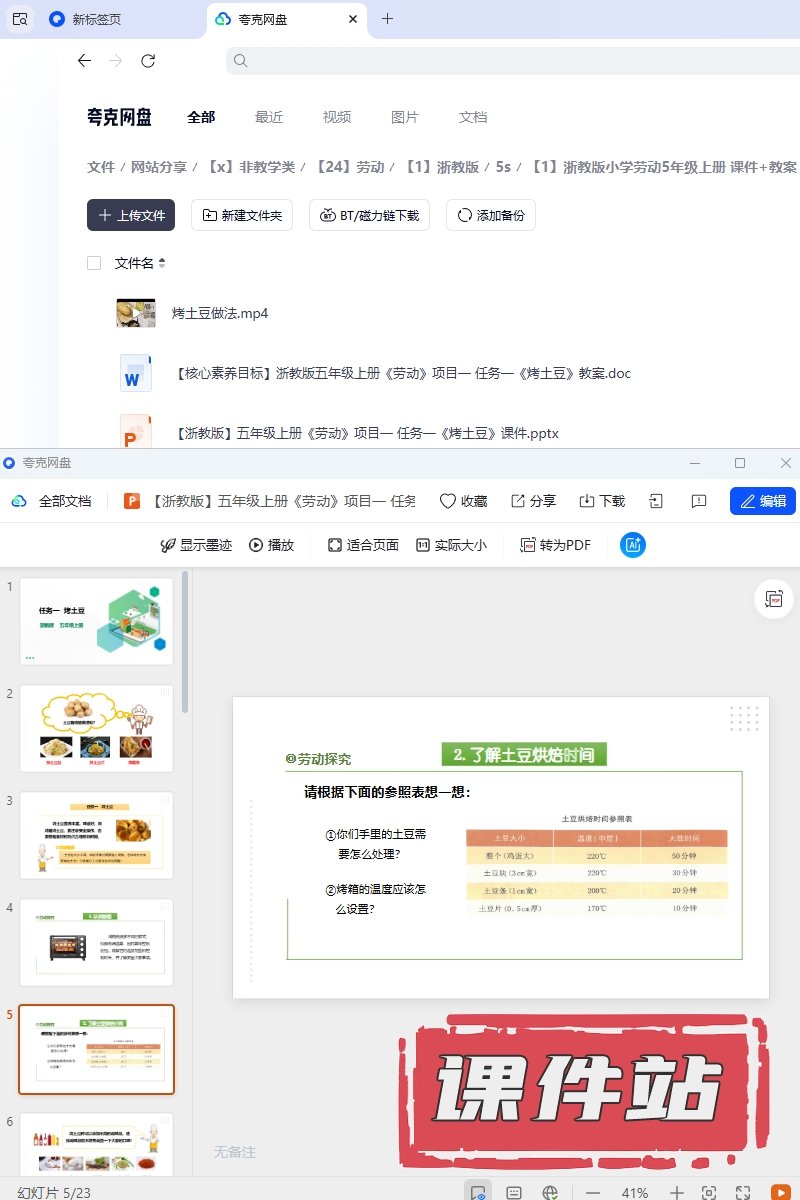Click 新建文件夹 button
The image size is (800, 1200).
point(242,215)
